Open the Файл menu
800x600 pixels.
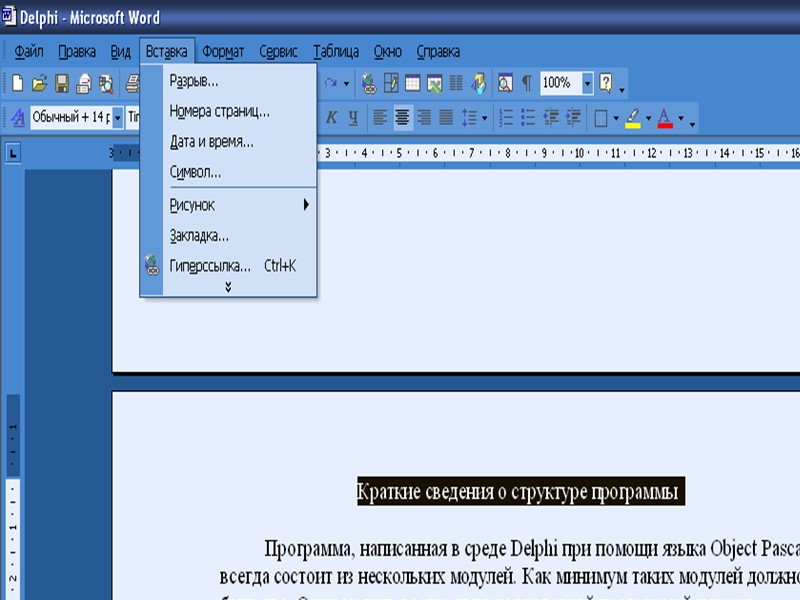tap(29, 52)
